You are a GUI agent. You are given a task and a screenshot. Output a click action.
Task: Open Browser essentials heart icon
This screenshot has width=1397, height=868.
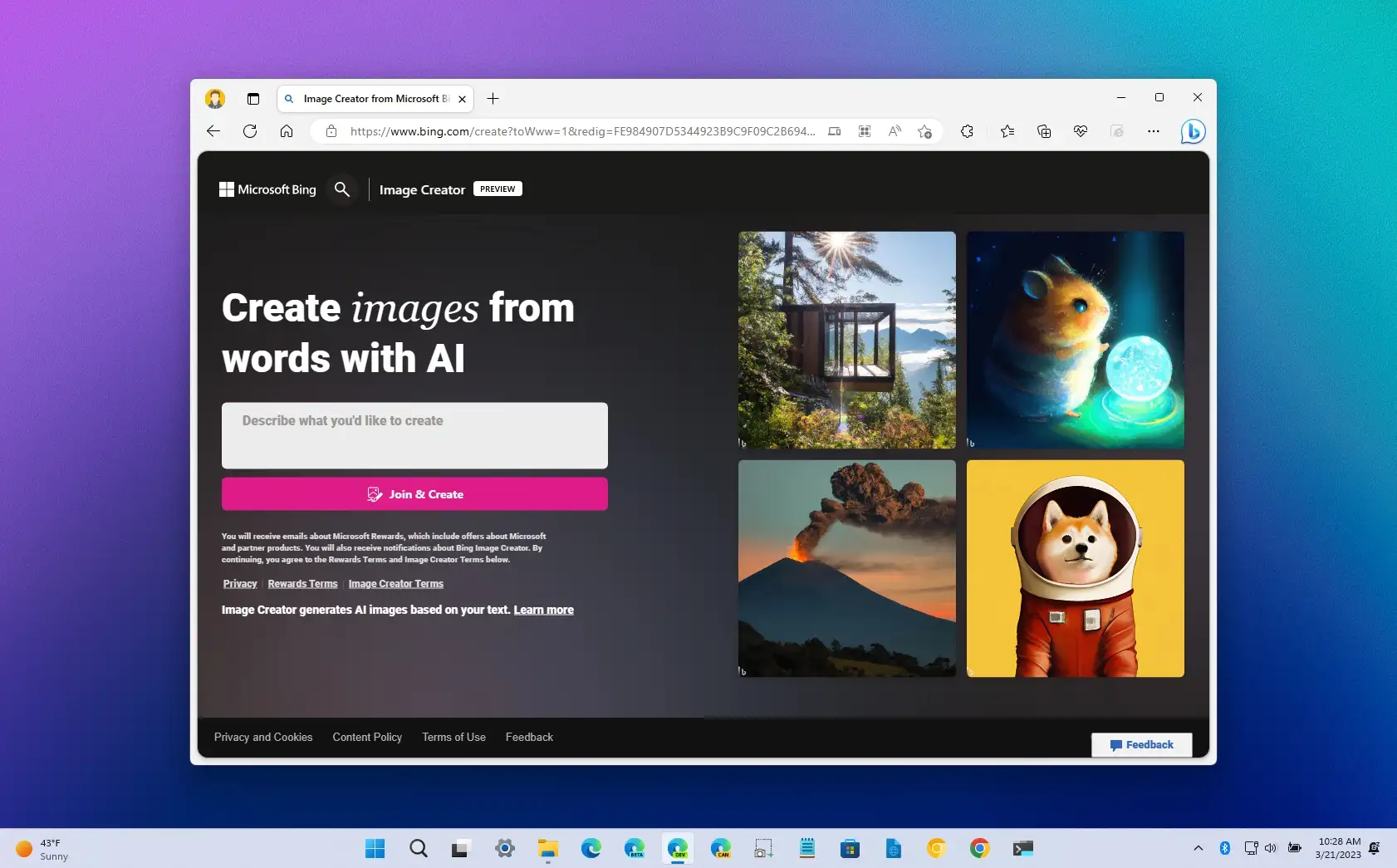pyautogui.click(x=1081, y=130)
